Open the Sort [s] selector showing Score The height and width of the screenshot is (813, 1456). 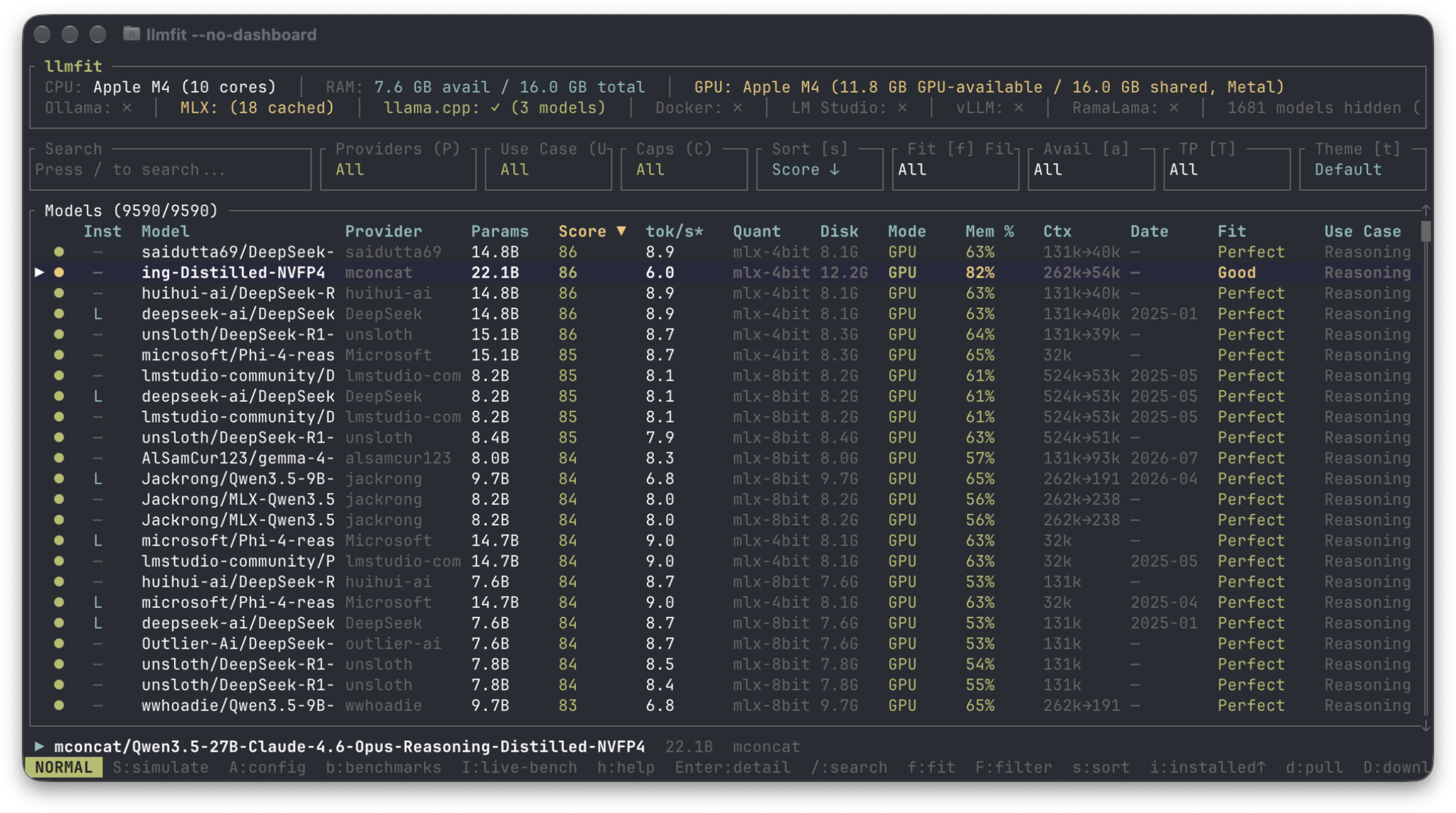[820, 169]
